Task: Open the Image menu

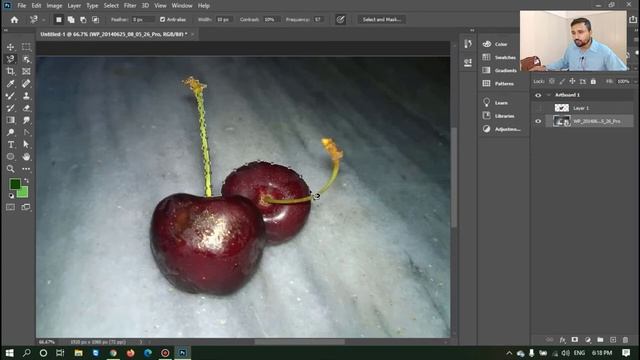Action: click(54, 6)
